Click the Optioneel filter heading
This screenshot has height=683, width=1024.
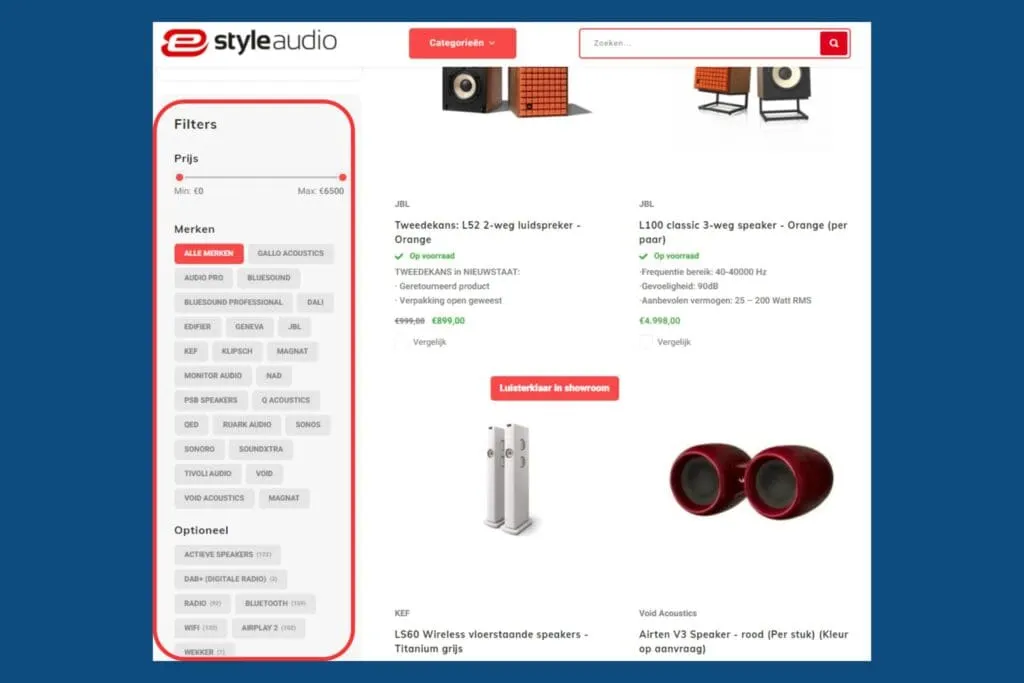(201, 530)
